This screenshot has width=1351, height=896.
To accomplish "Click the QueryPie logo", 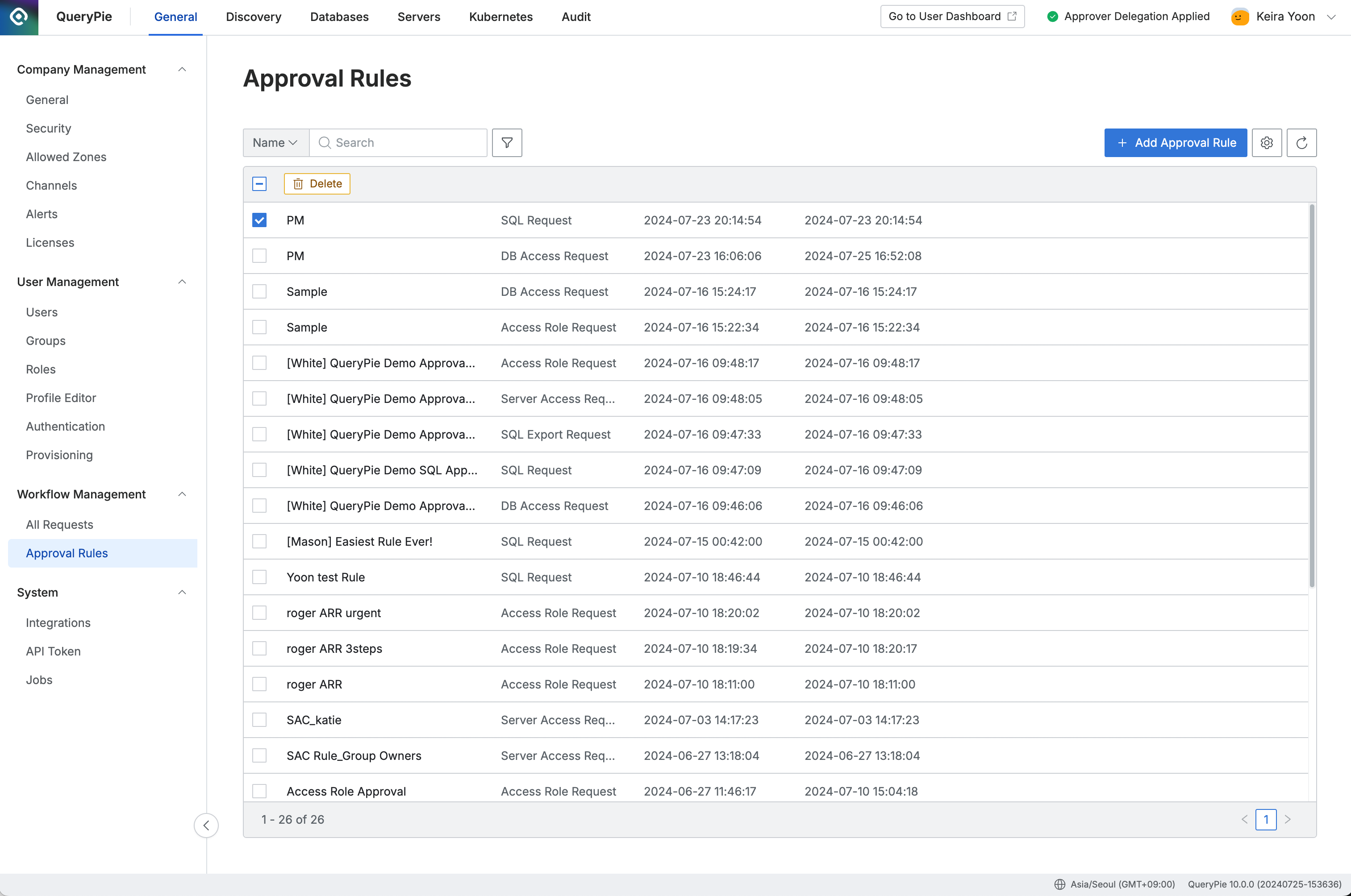I will [19, 17].
